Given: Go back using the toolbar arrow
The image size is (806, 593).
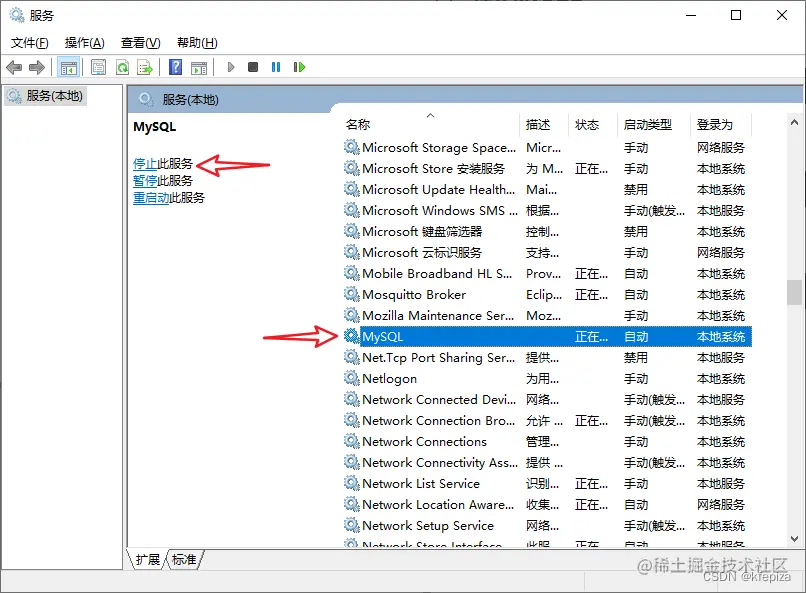Looking at the screenshot, I should [x=14, y=67].
